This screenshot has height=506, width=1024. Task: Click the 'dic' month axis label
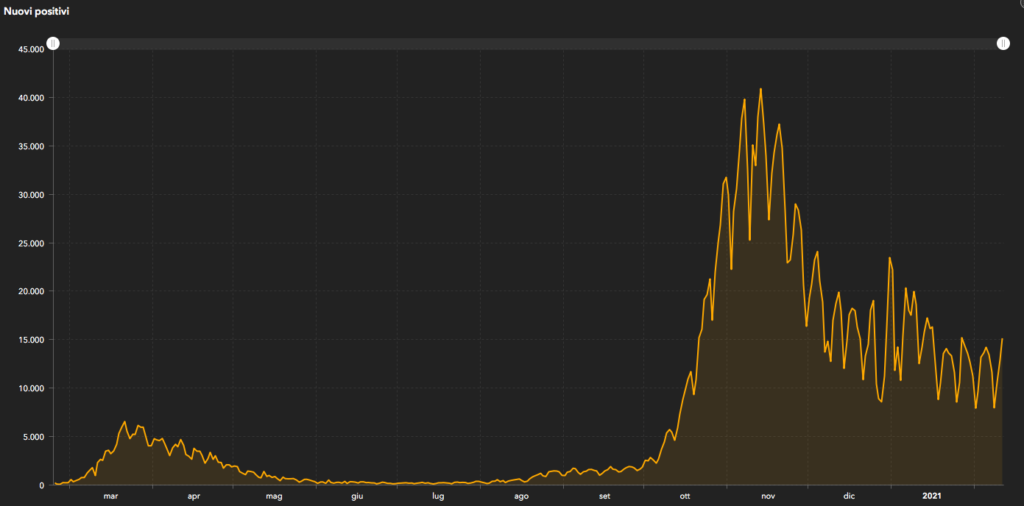click(x=849, y=496)
